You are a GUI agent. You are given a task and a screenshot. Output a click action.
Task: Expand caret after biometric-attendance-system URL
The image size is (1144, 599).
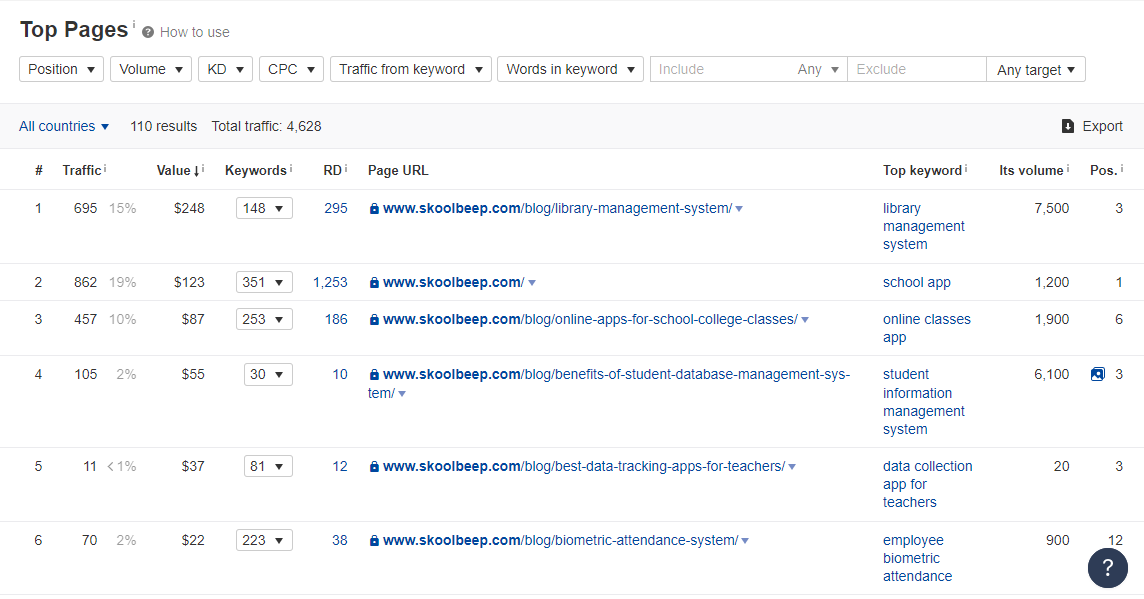tap(745, 541)
